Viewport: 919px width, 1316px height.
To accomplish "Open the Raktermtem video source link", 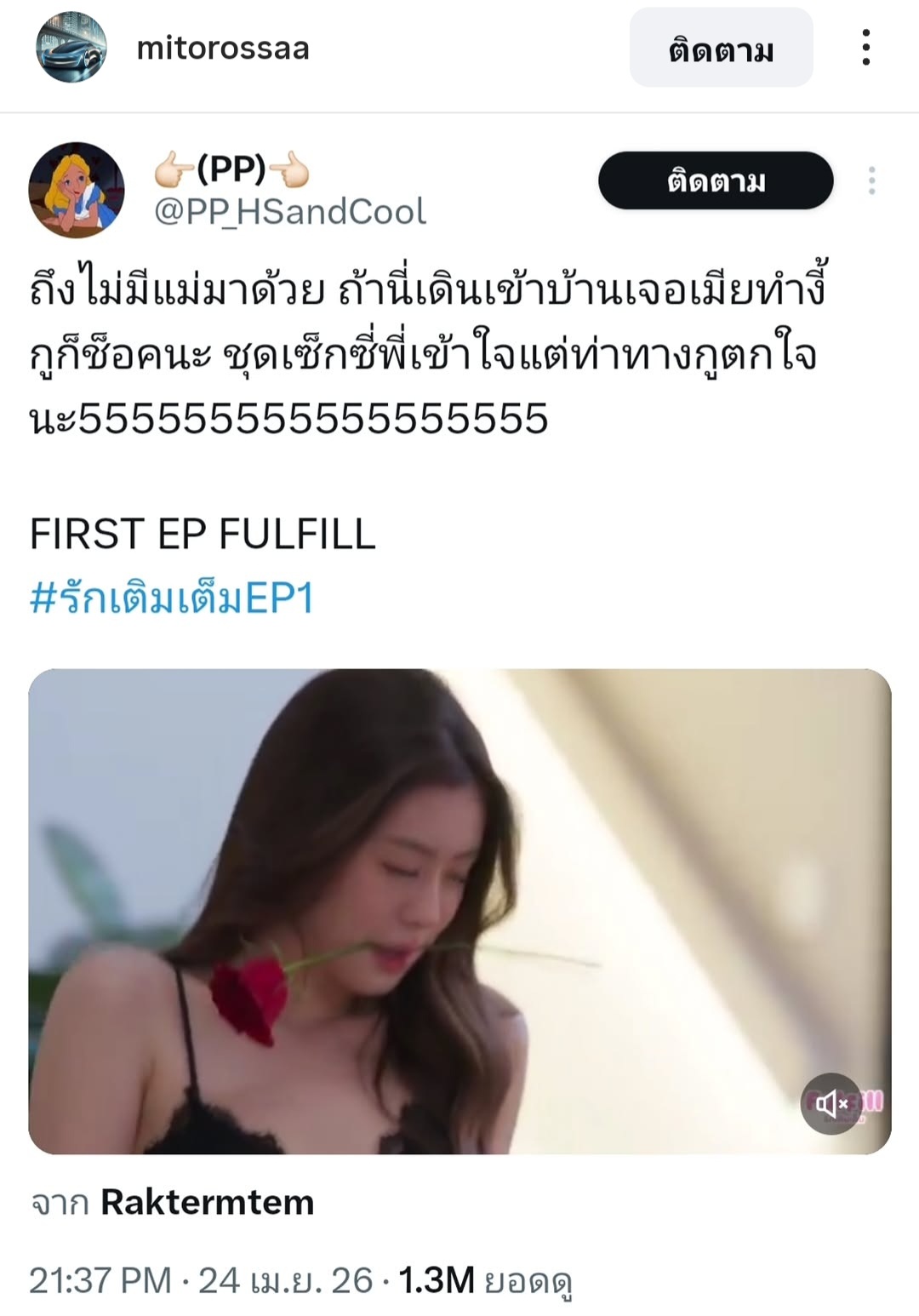I will (208, 1202).
